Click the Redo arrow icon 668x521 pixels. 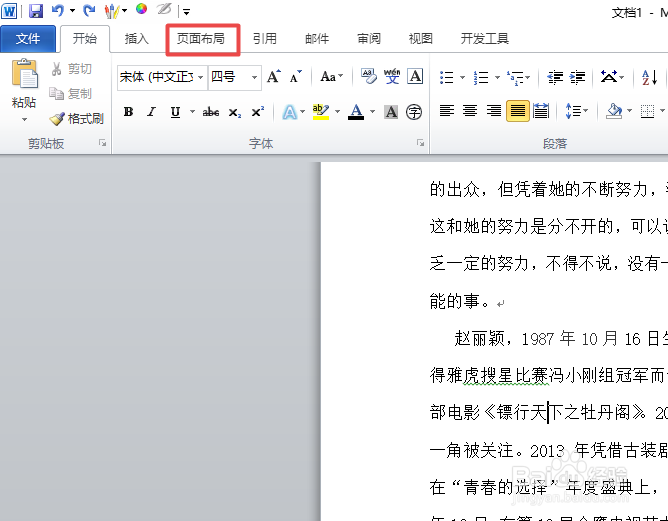tap(89, 11)
